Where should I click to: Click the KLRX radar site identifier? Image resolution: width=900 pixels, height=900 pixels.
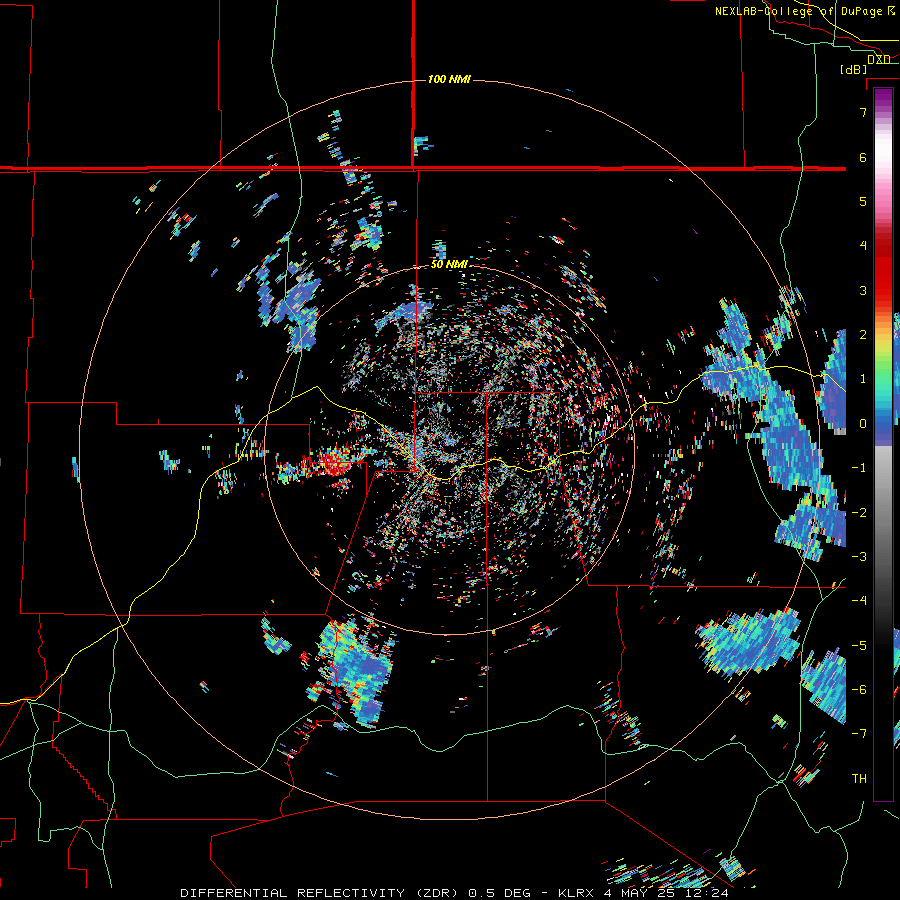pyautogui.click(x=576, y=893)
